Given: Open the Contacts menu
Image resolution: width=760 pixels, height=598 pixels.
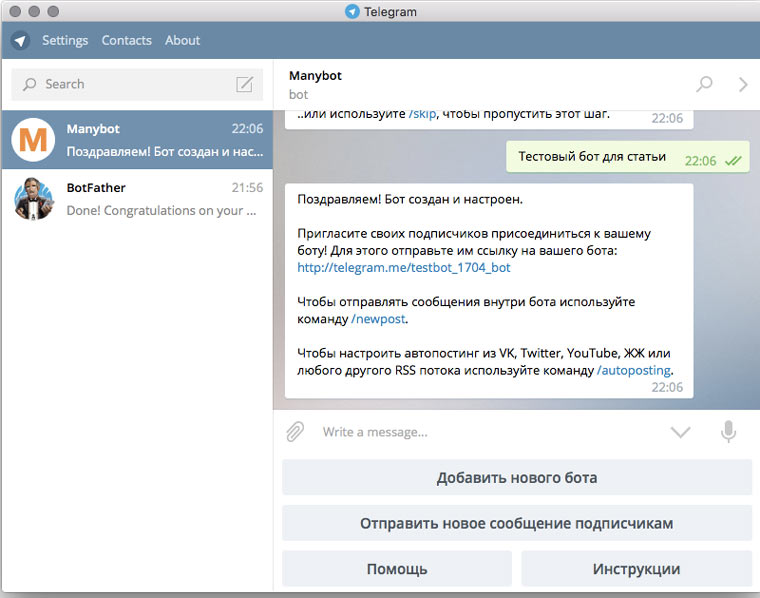Looking at the screenshot, I should pyautogui.click(x=127, y=40).
